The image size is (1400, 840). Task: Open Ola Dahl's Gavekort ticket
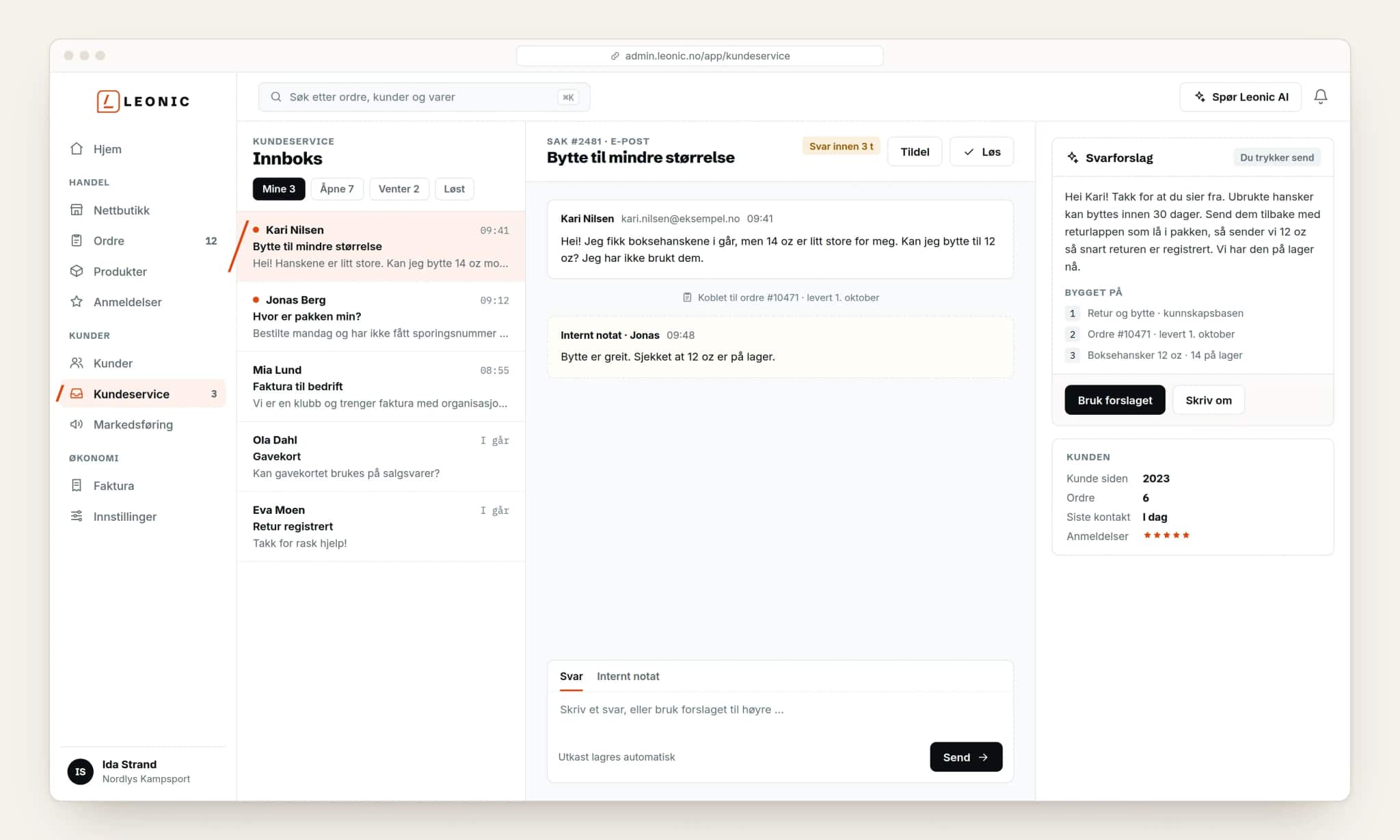[381, 457]
